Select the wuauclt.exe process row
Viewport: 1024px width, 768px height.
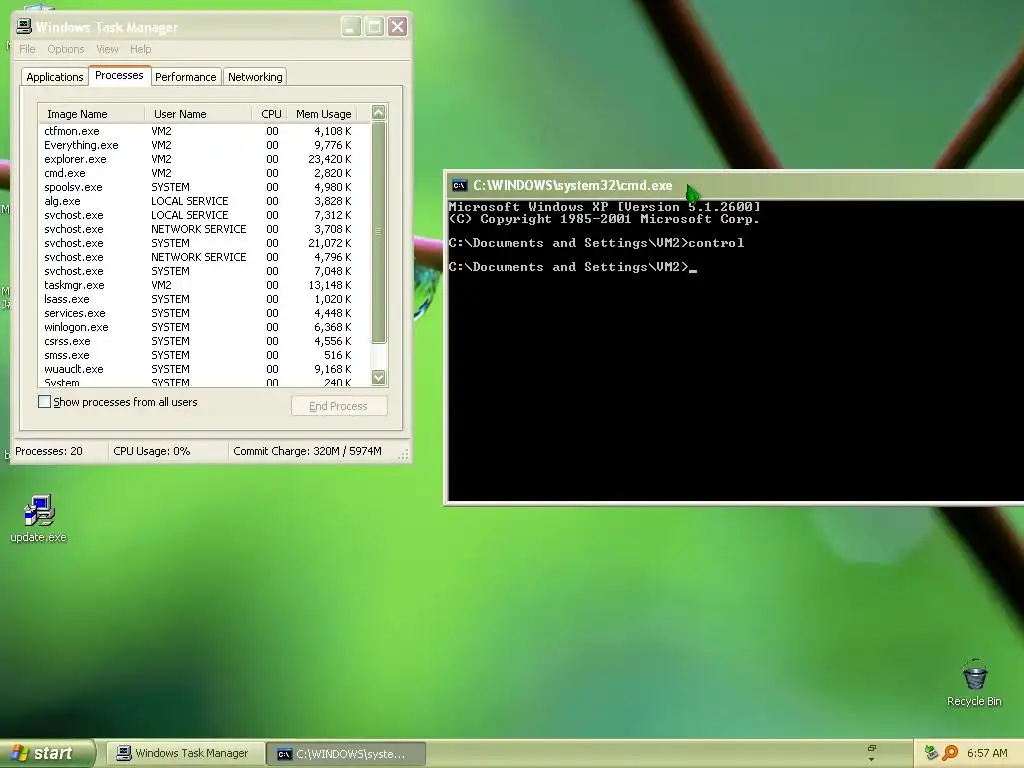pos(204,370)
